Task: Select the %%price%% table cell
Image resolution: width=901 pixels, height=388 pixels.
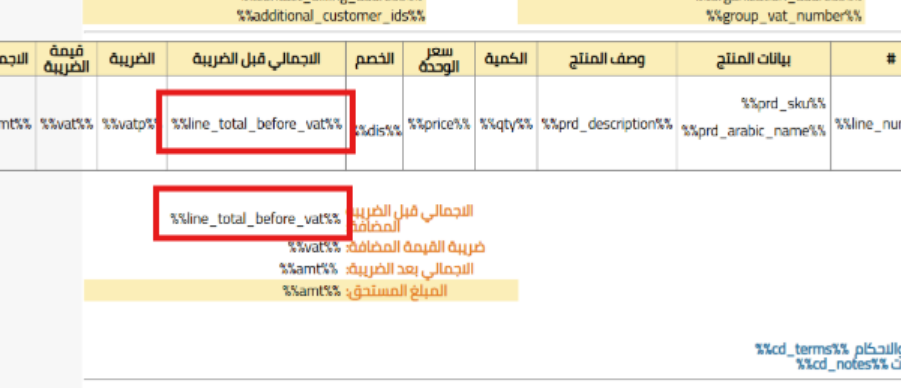Action: [x=439, y=124]
